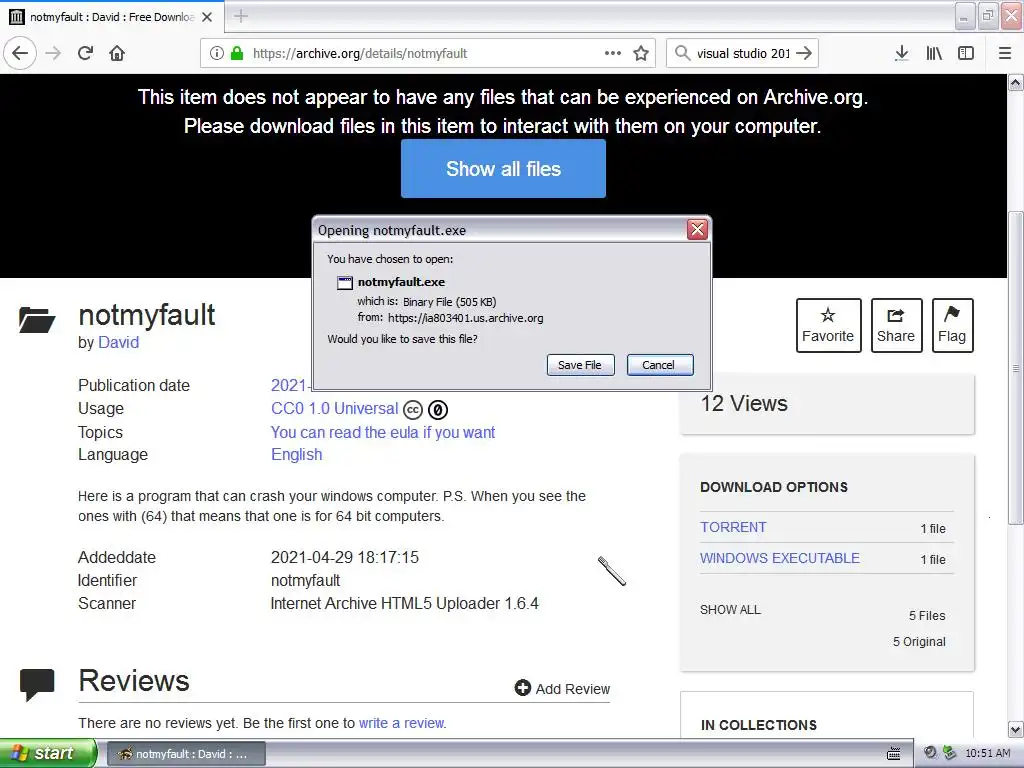Open the Downloads arrow icon in toolbar
1024x768 pixels.
[902, 53]
